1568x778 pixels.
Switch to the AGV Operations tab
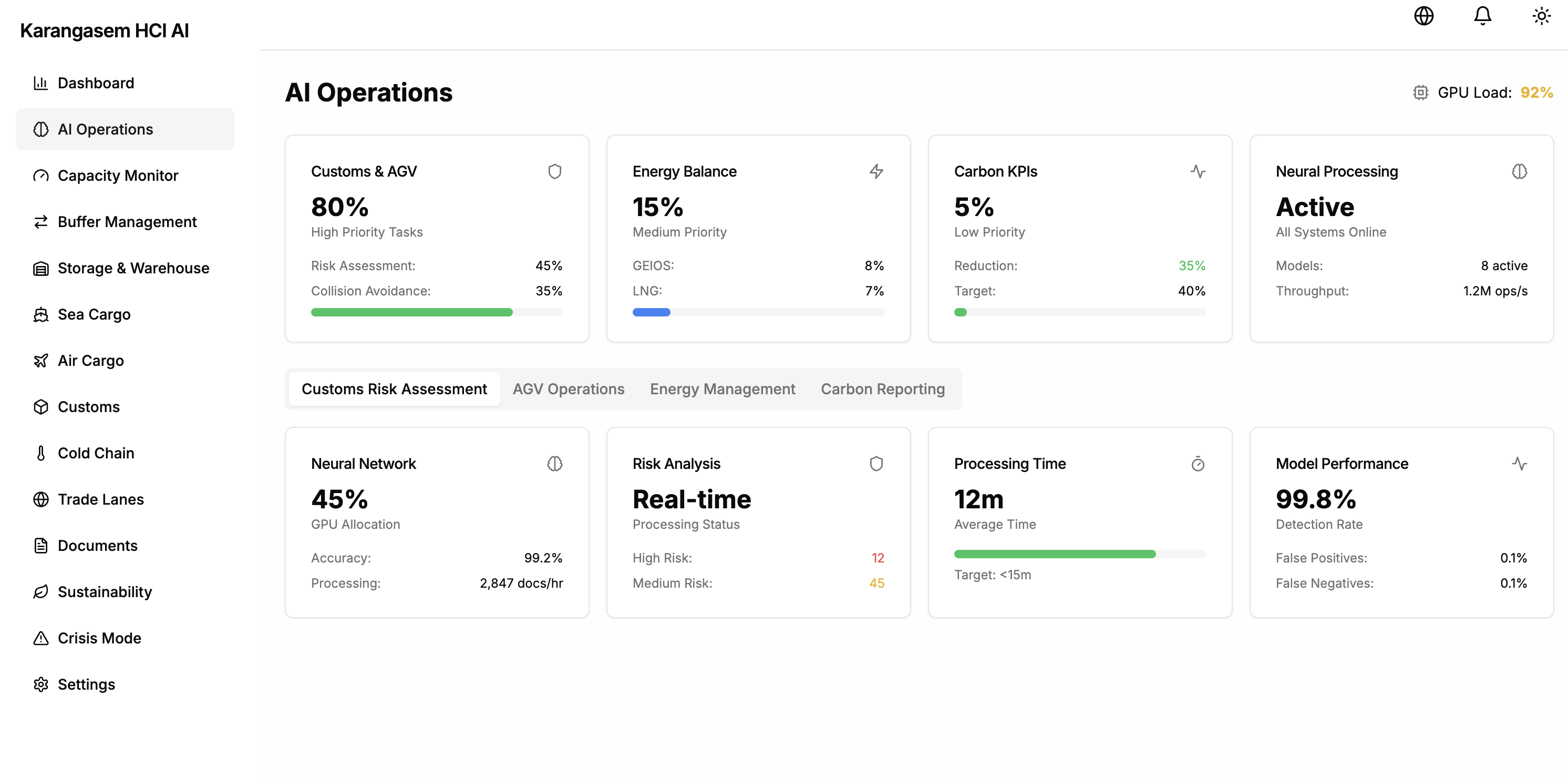click(568, 388)
